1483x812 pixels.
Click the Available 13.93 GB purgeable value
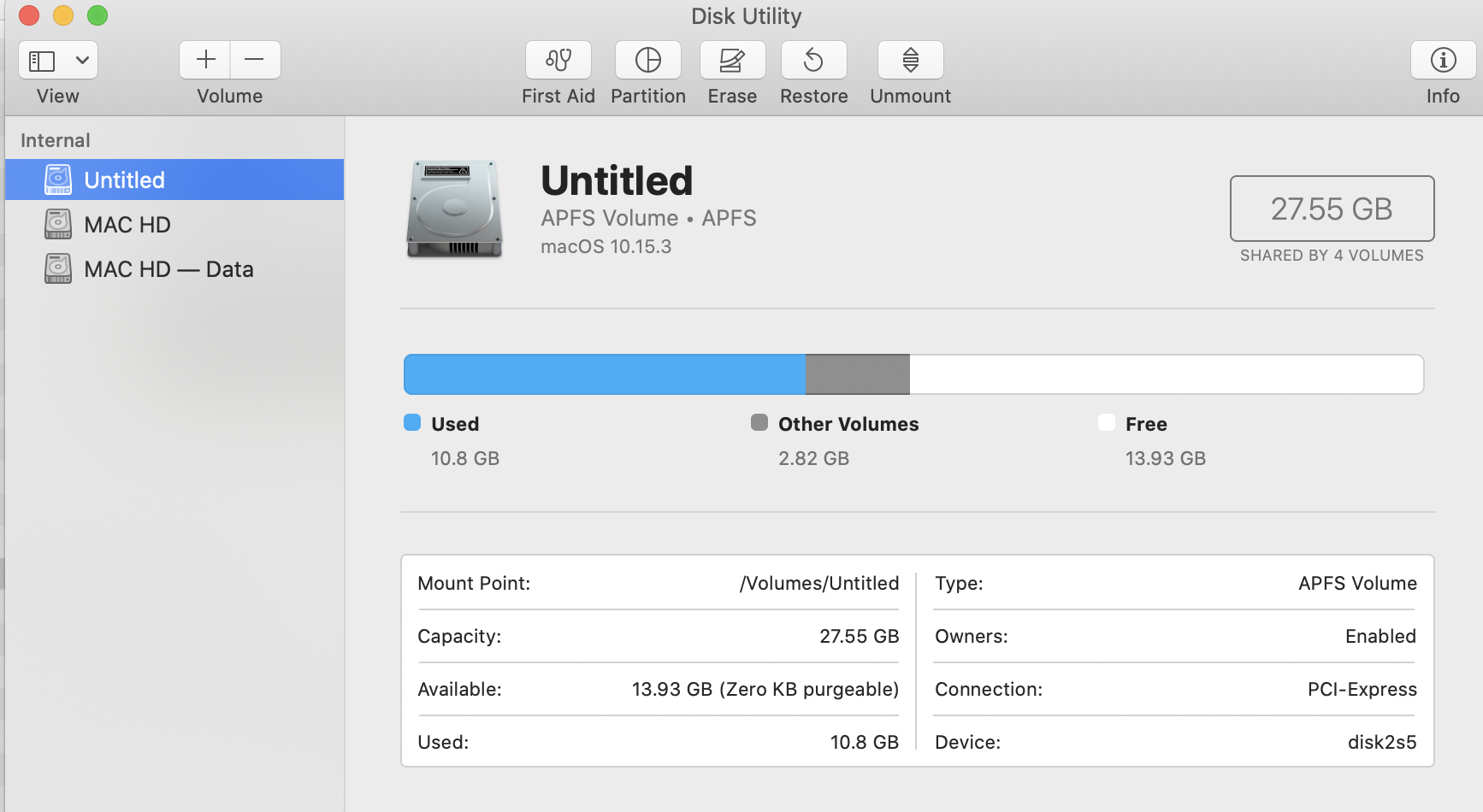(765, 689)
